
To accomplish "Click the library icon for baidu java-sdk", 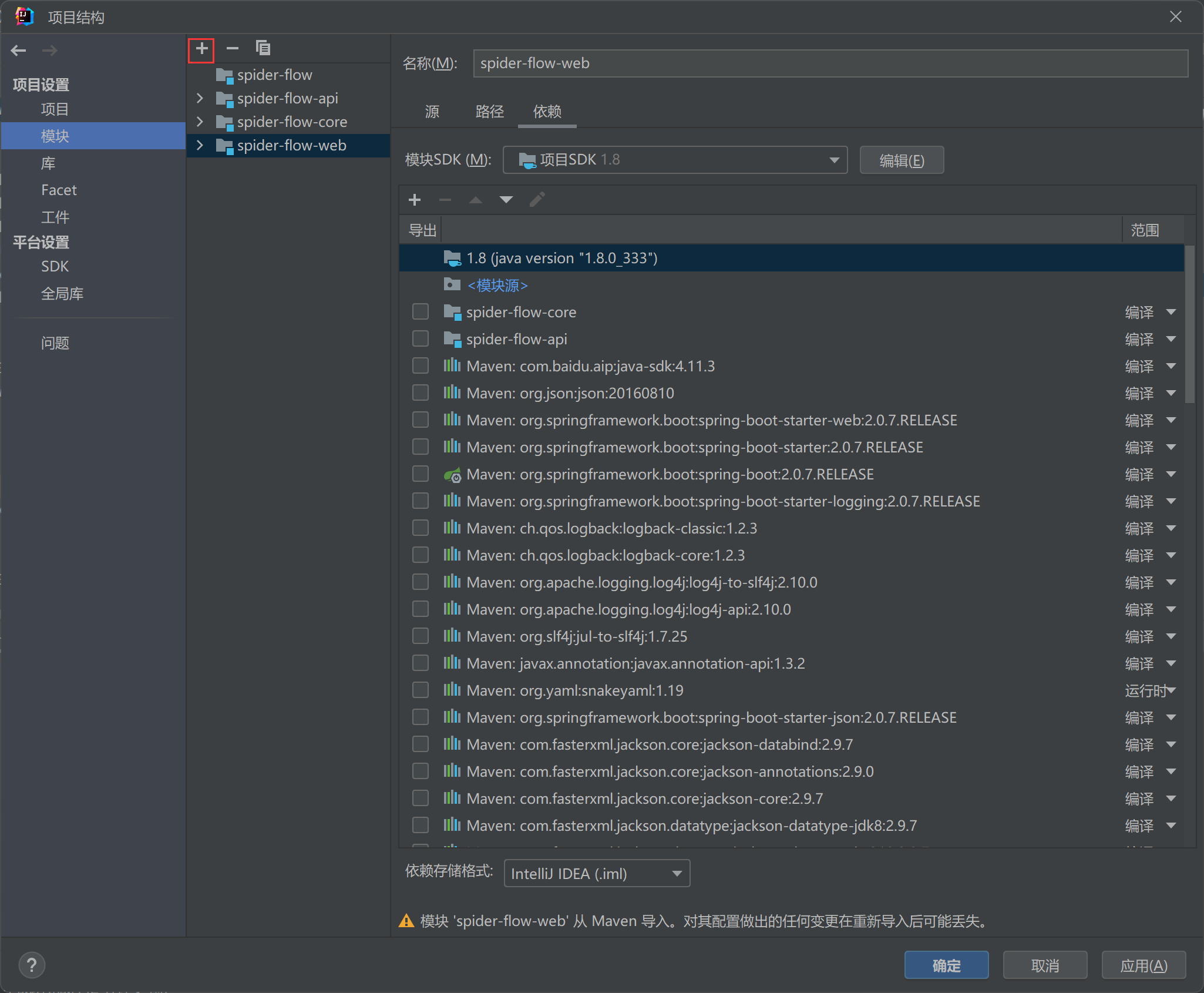I will click(x=452, y=365).
